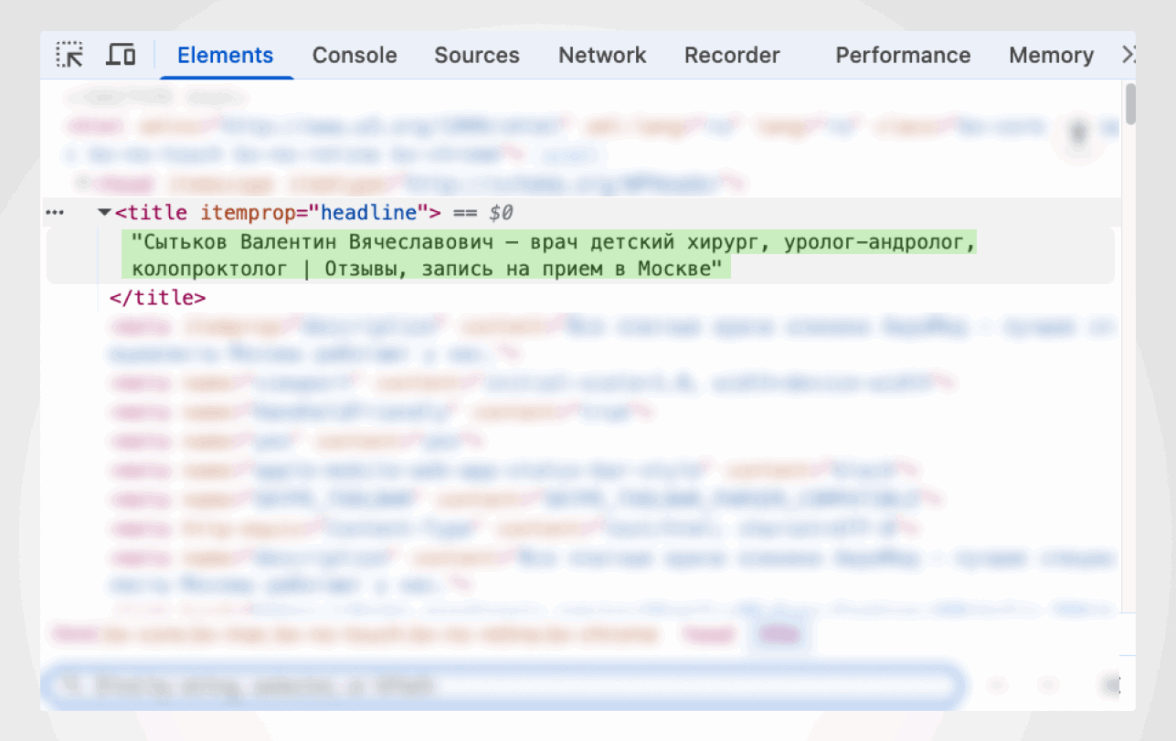The height and width of the screenshot is (741, 1176).
Task: Click the "headline" attribute value
Action: [367, 212]
